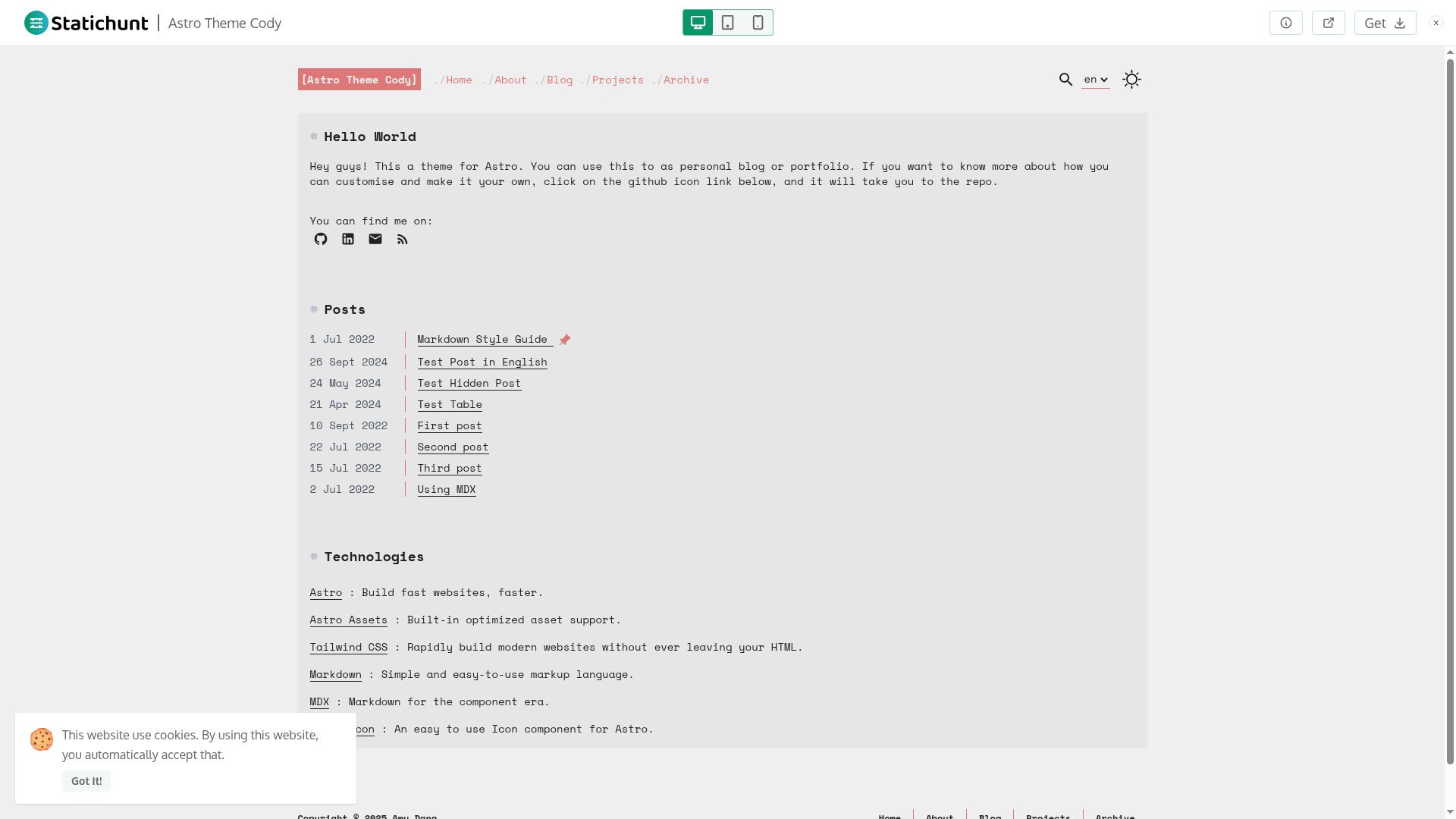Open the Third post link
Image resolution: width=1456 pixels, height=819 pixels.
[450, 469]
